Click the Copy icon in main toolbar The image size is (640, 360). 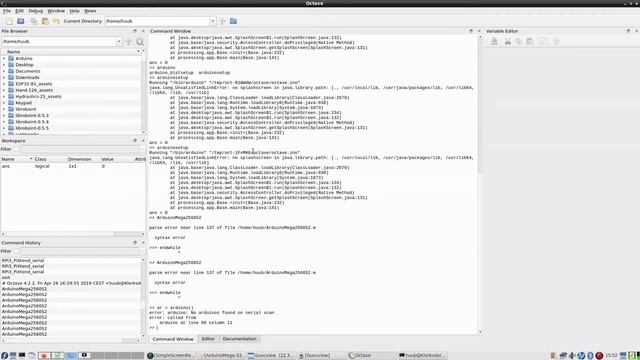click(x=34, y=21)
